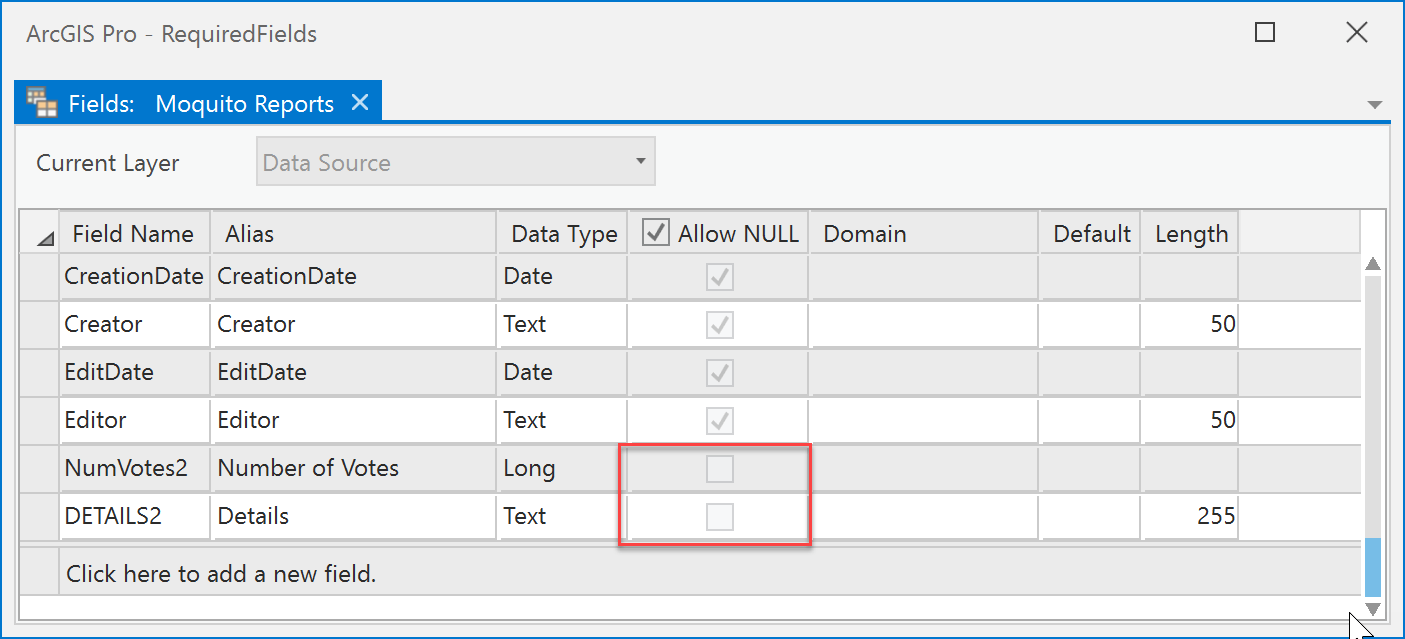Click the Fields table icon on the tab
1405x639 pixels.
point(40,101)
